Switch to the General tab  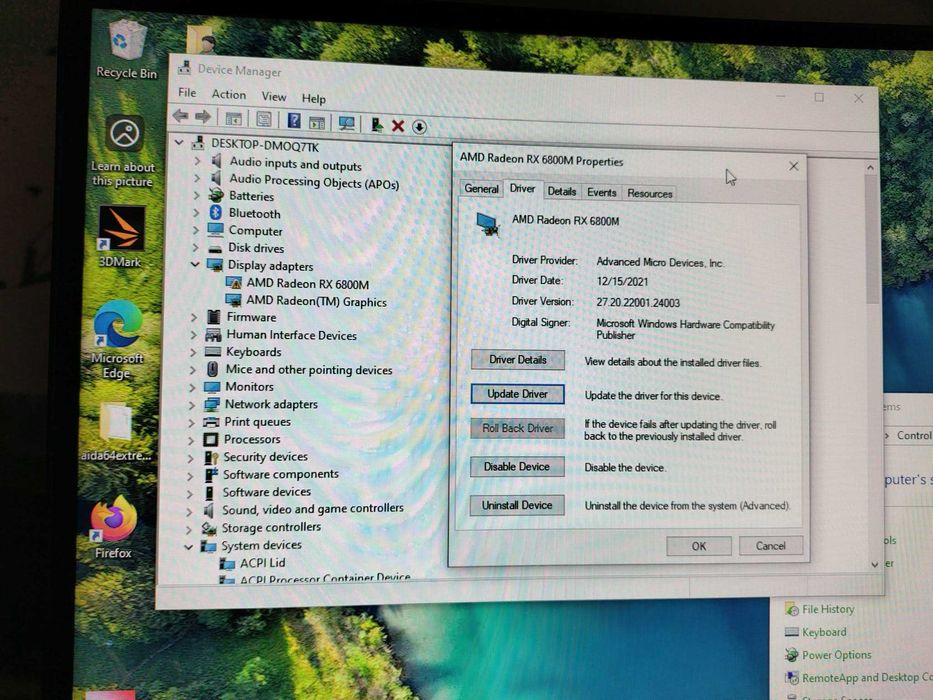coord(481,188)
